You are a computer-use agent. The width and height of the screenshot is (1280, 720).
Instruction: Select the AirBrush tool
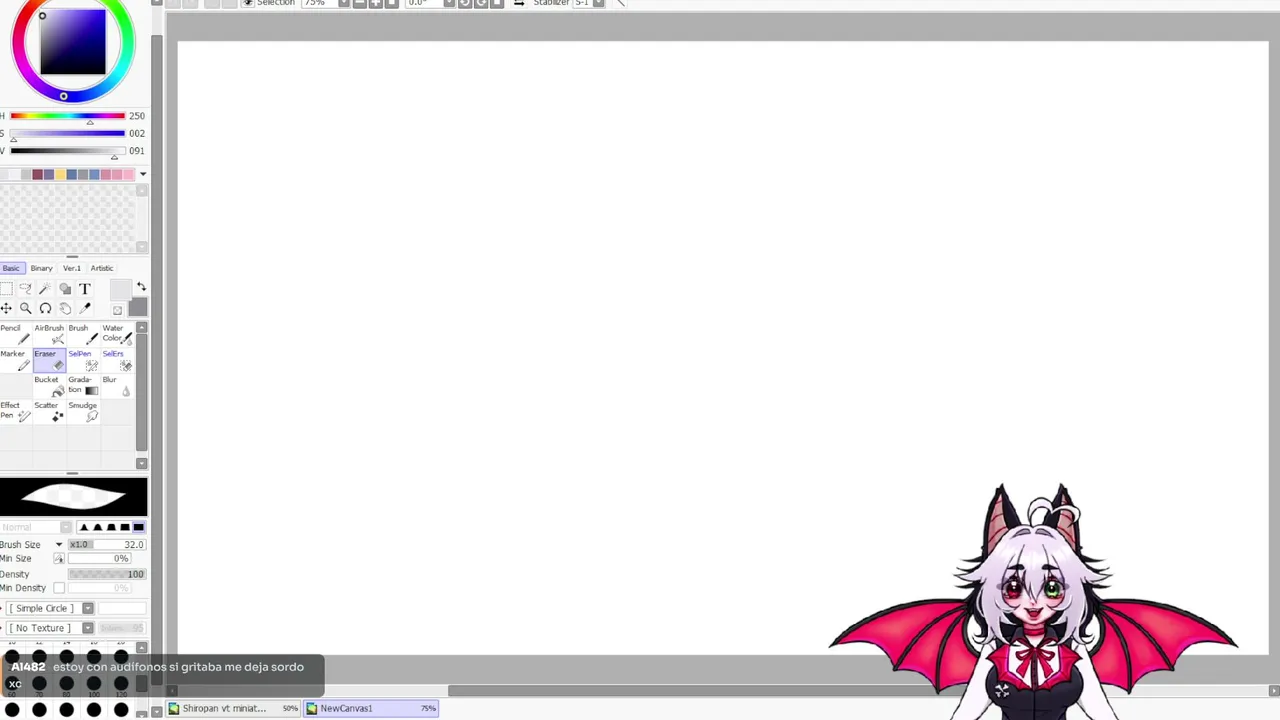point(49,334)
